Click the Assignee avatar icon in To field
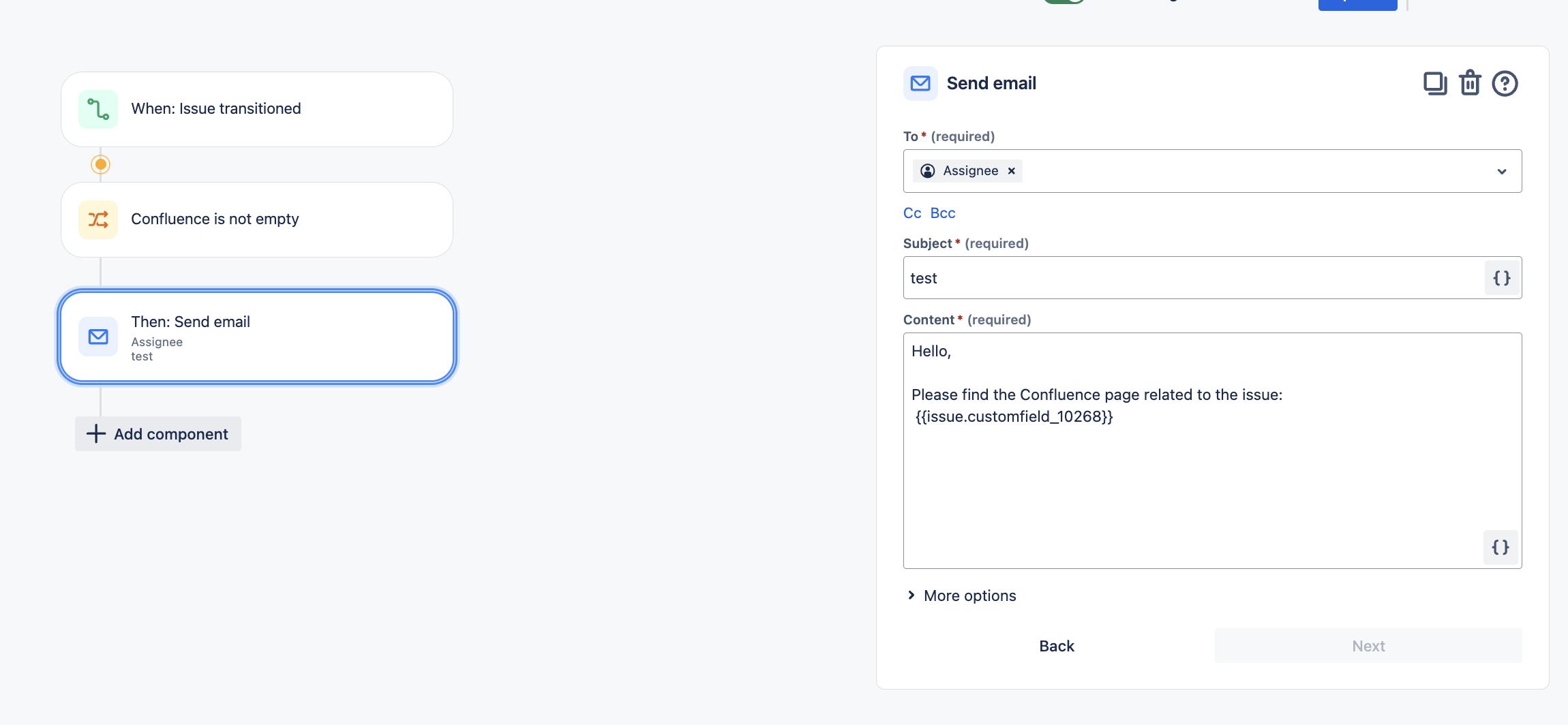Viewport: 1568px width, 725px height. pyautogui.click(x=928, y=170)
